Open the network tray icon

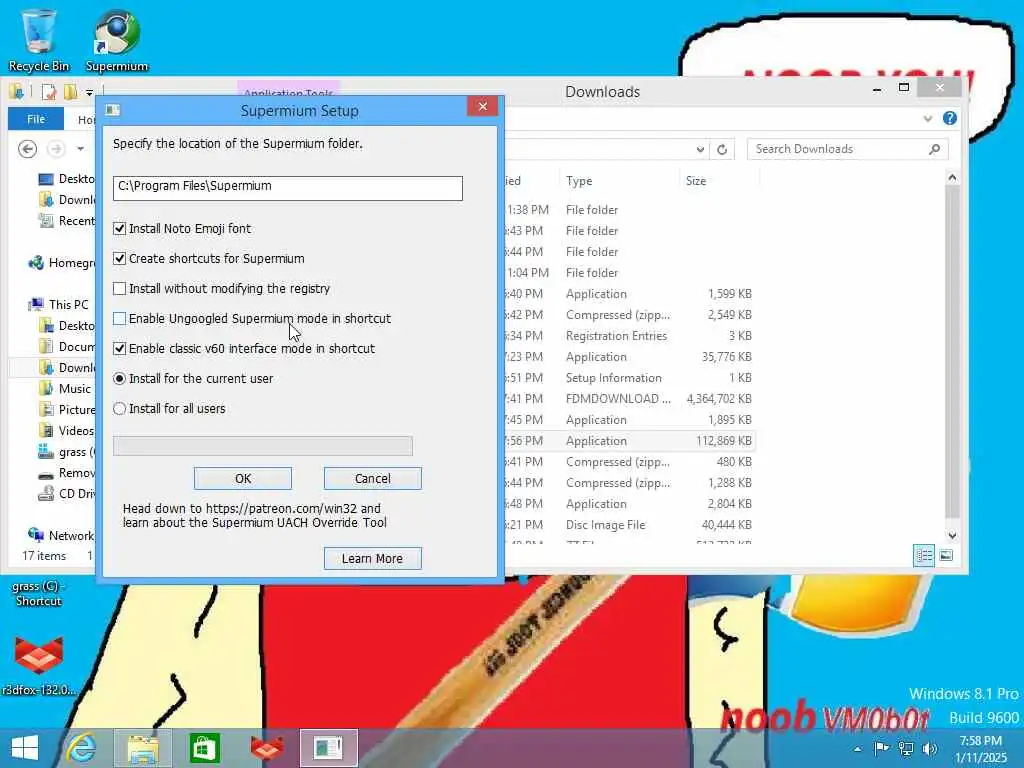[906, 748]
